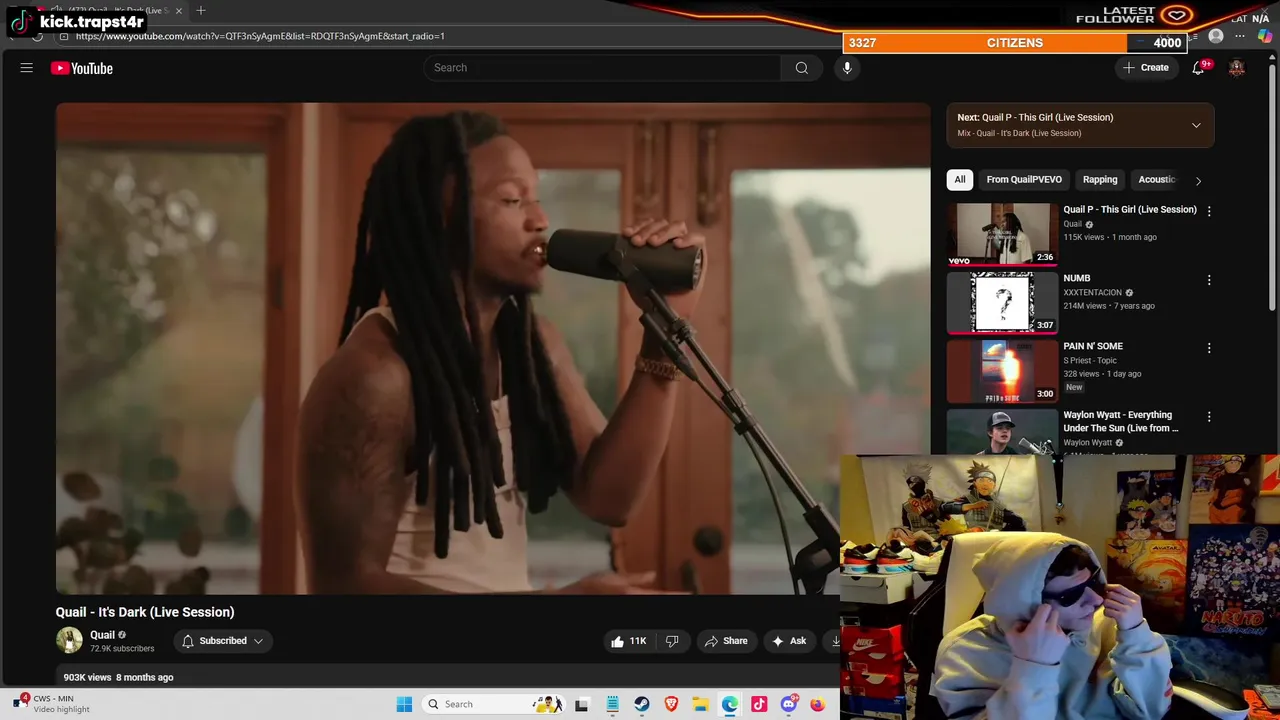Screen dimensions: 1280x720
Task: Share the video
Action: [x=727, y=641]
